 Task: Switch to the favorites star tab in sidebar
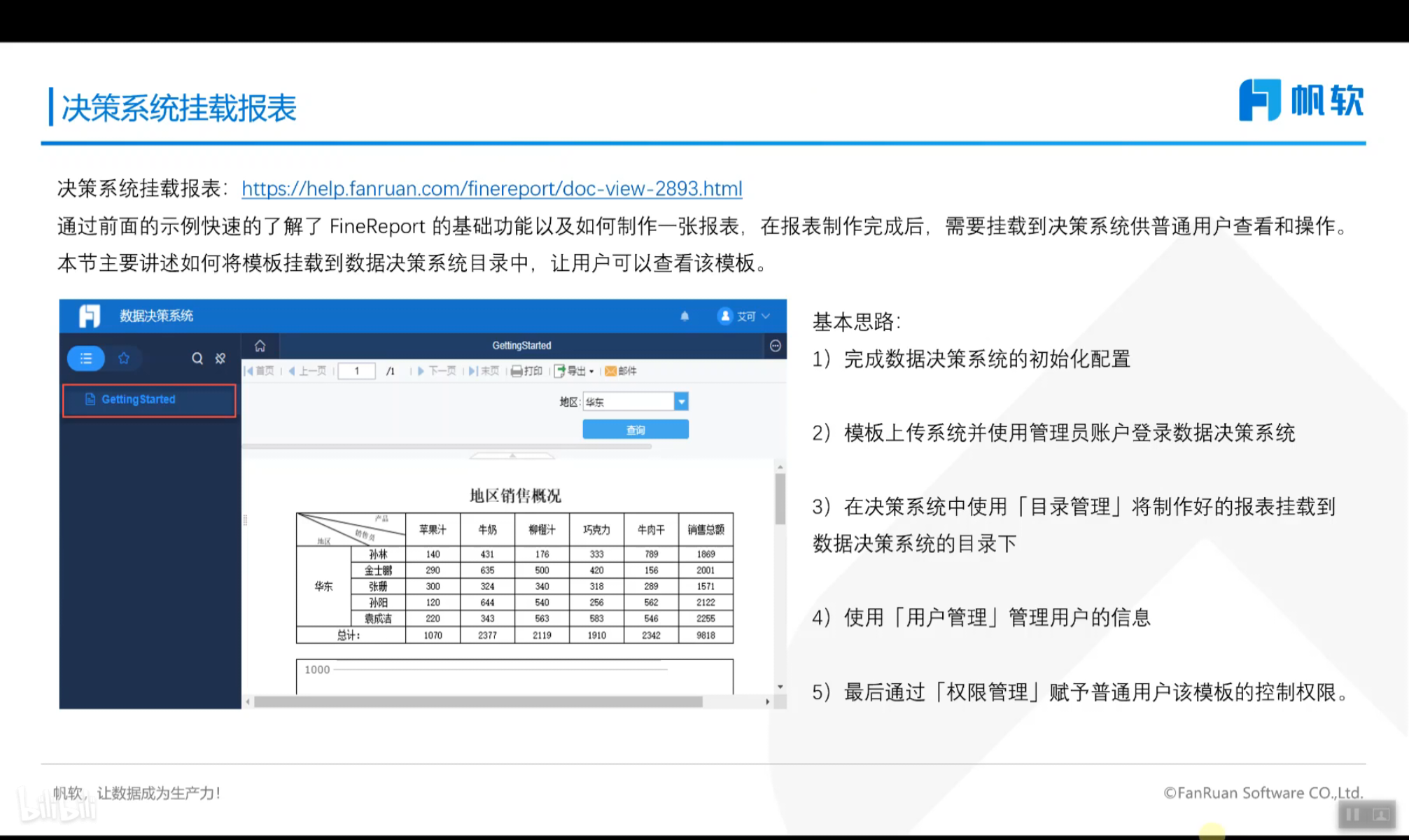(x=124, y=358)
